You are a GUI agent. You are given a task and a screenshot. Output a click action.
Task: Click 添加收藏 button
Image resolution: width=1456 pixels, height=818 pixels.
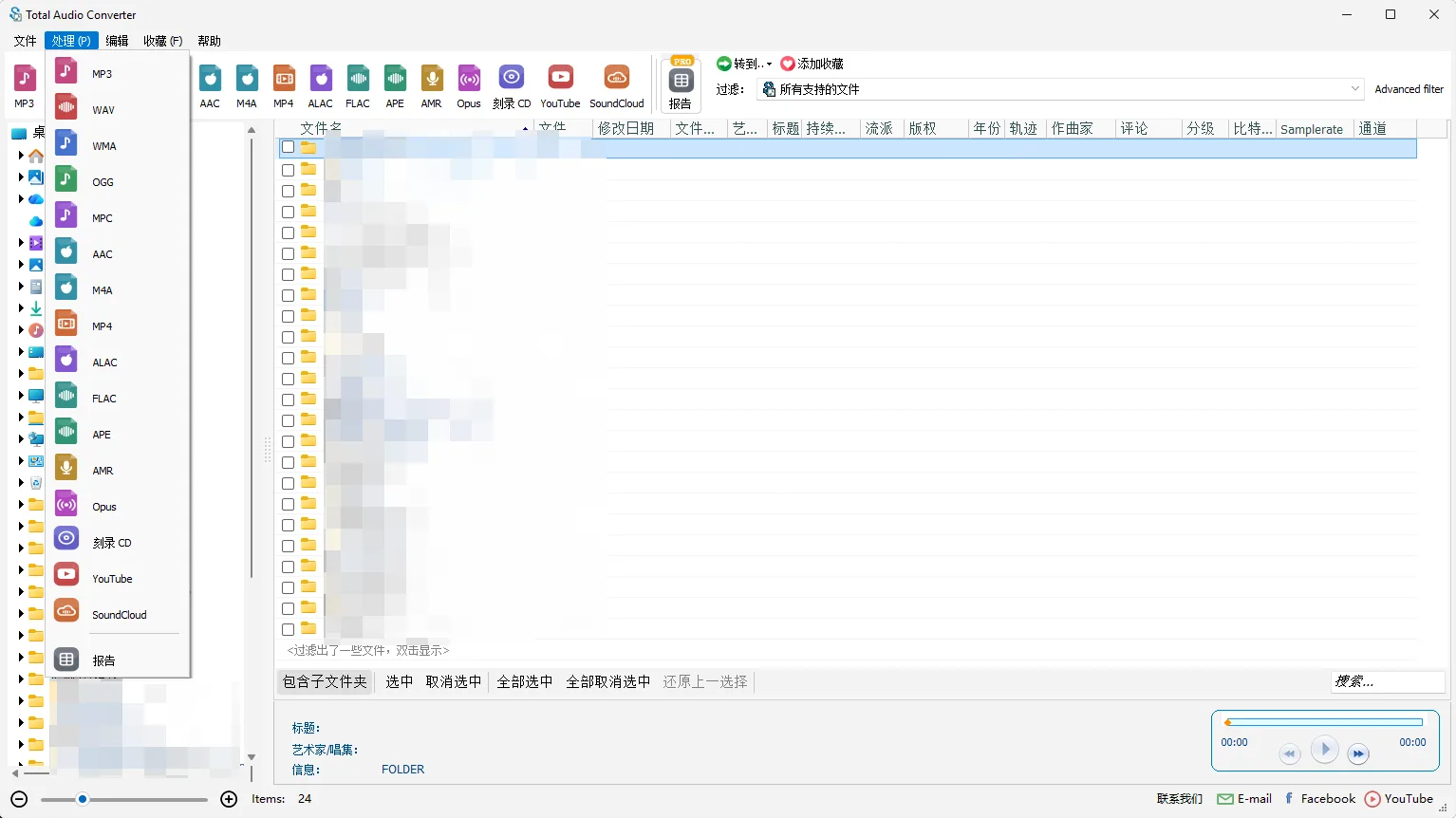click(x=812, y=64)
